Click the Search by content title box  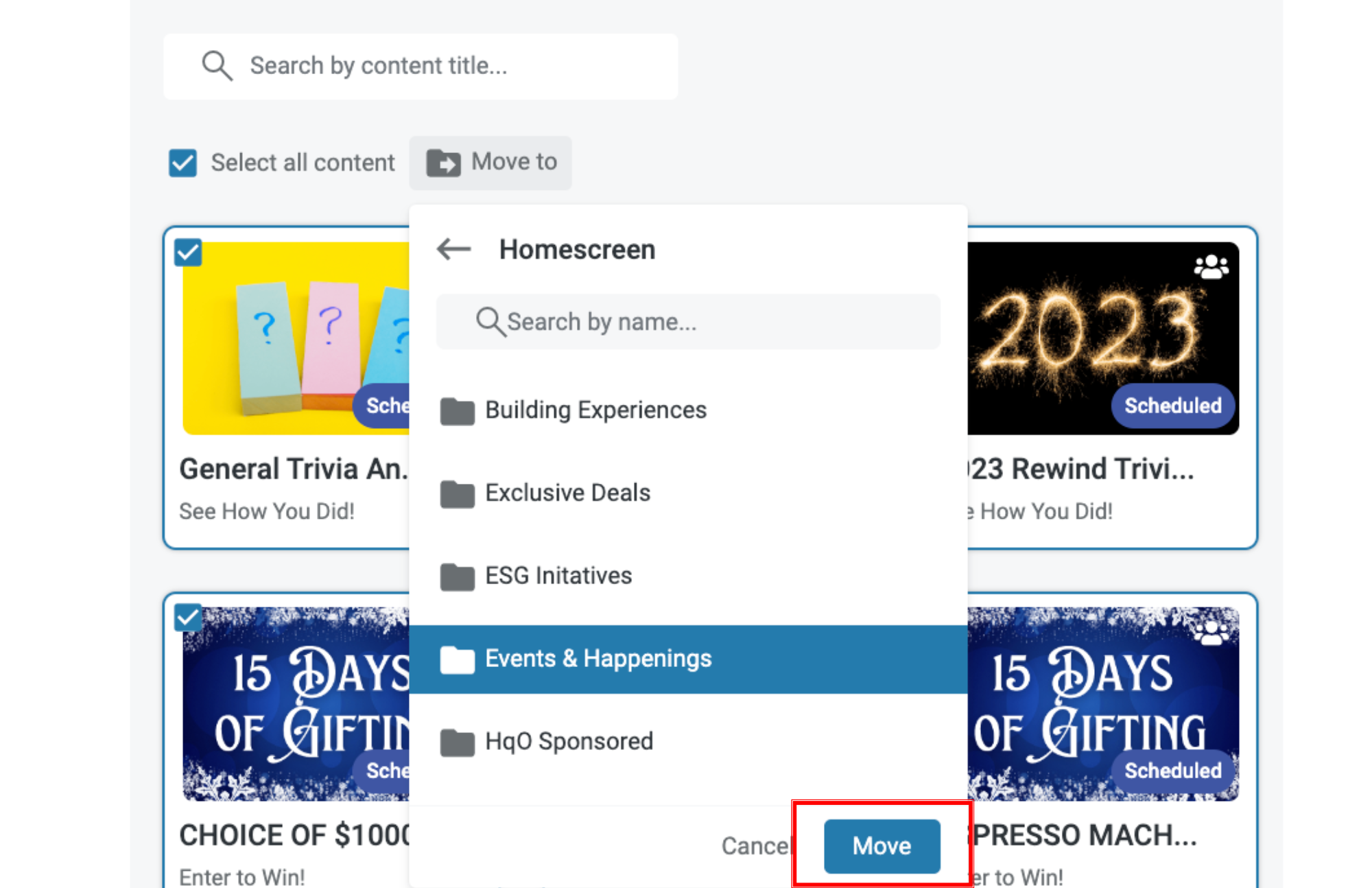[421, 66]
